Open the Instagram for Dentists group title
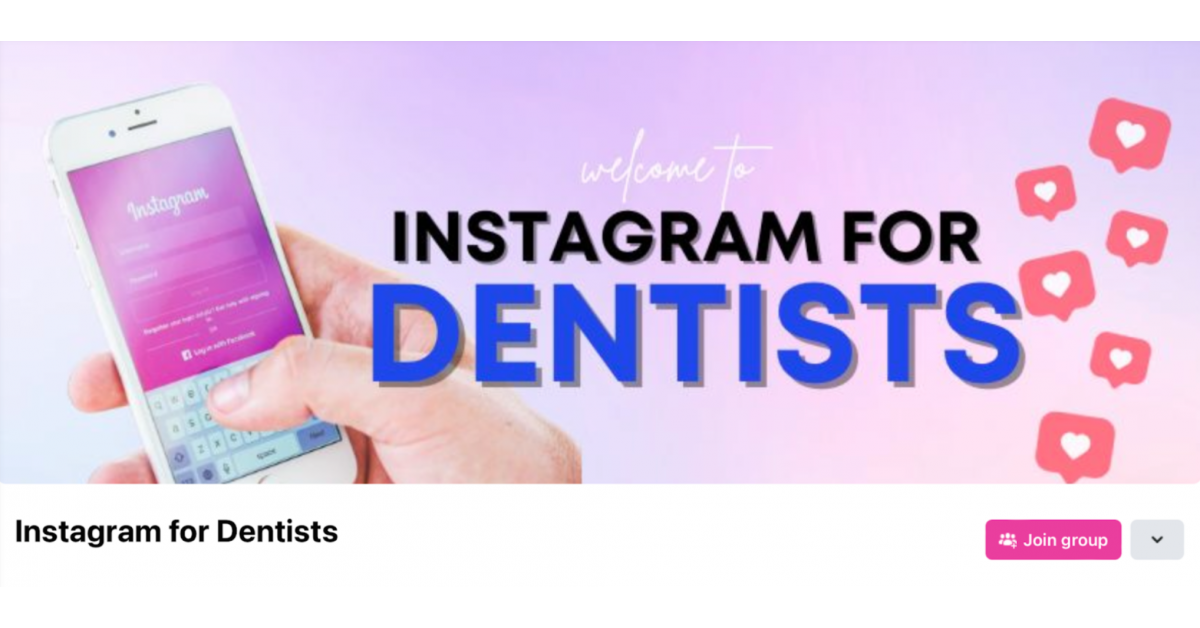The height and width of the screenshot is (628, 1200). click(176, 532)
